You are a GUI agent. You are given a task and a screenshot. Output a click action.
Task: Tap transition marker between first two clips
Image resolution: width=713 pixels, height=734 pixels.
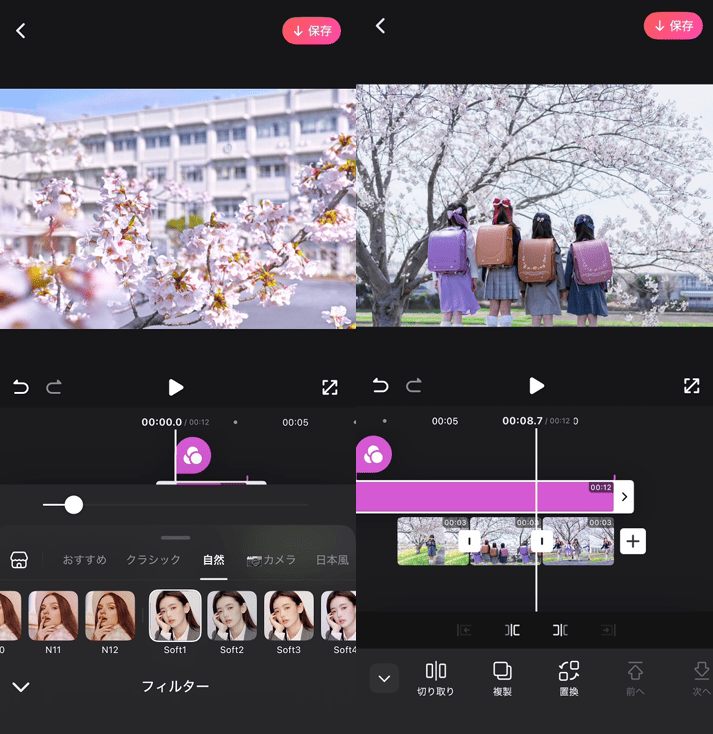pyautogui.click(x=469, y=541)
